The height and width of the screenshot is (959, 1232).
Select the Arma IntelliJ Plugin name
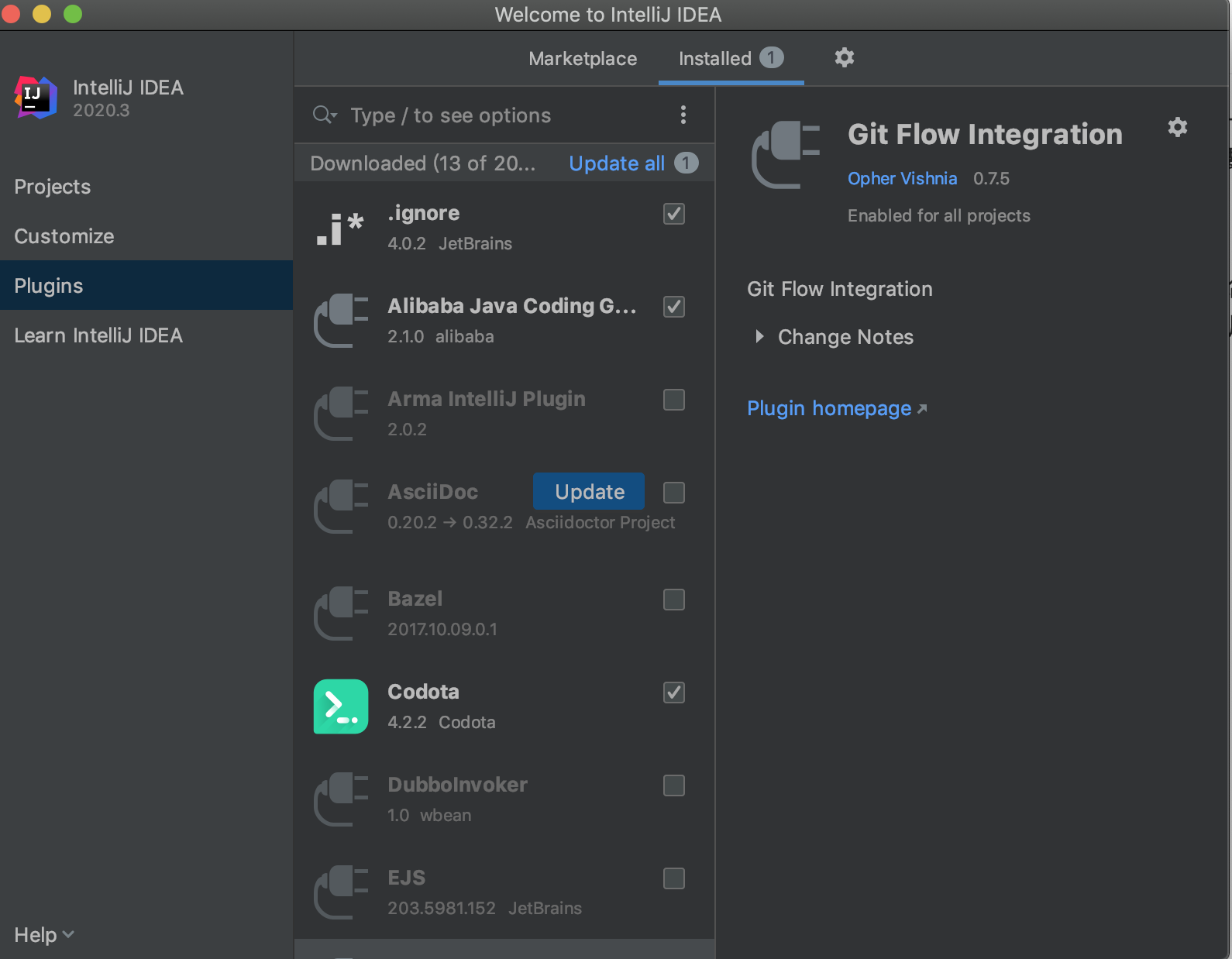point(487,399)
